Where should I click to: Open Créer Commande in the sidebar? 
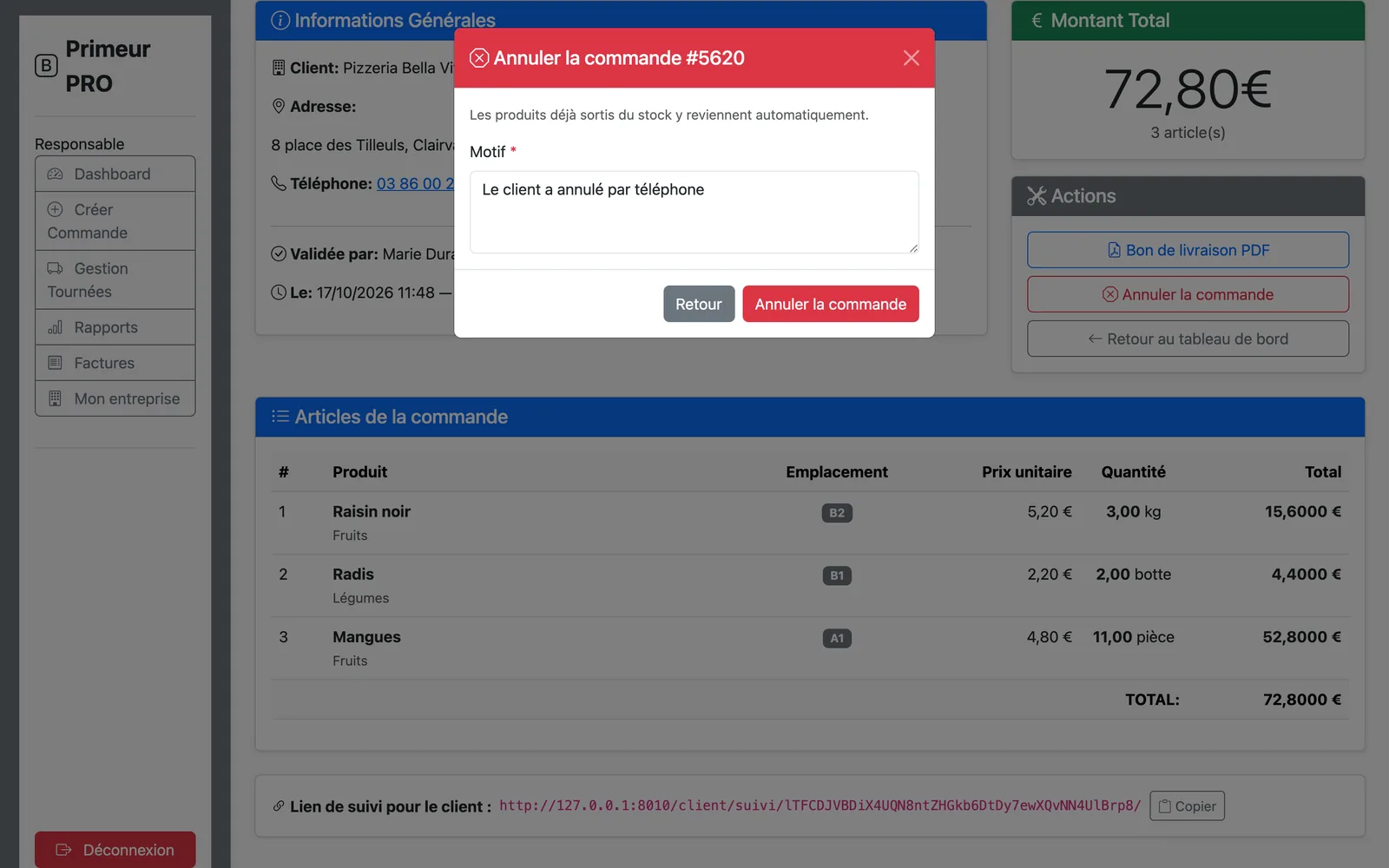(x=115, y=221)
